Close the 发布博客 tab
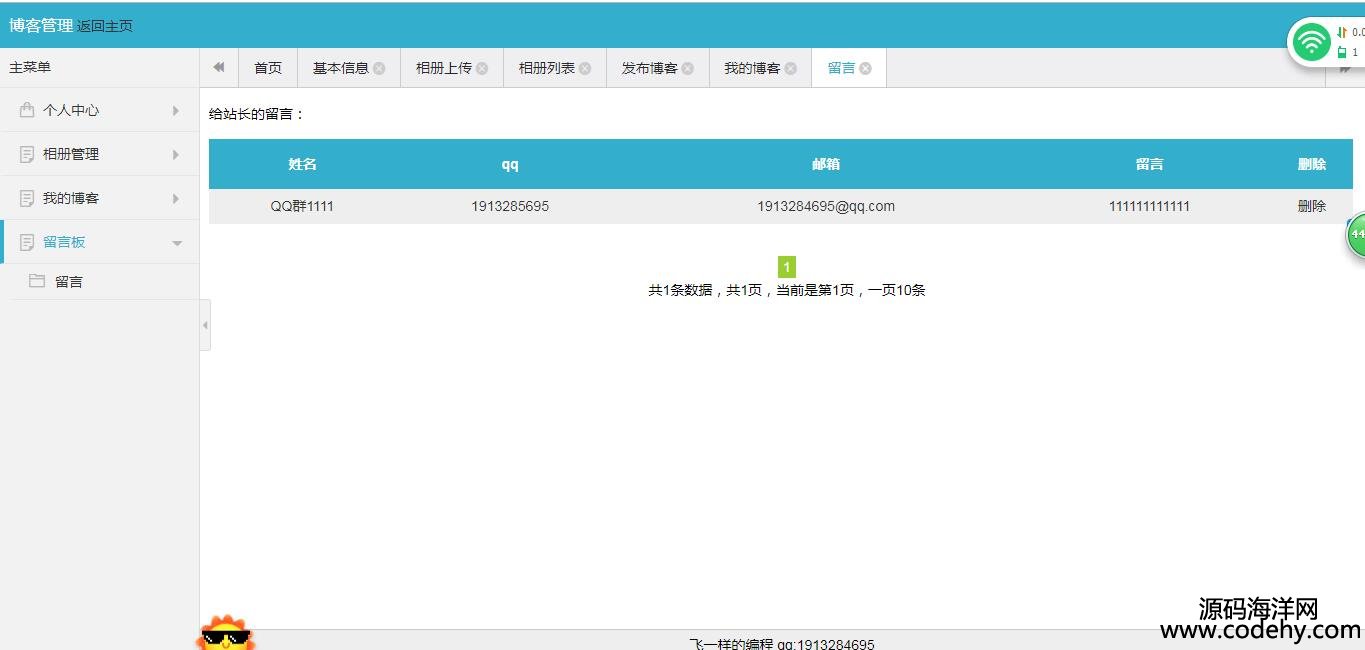The image size is (1365, 650). pos(688,69)
